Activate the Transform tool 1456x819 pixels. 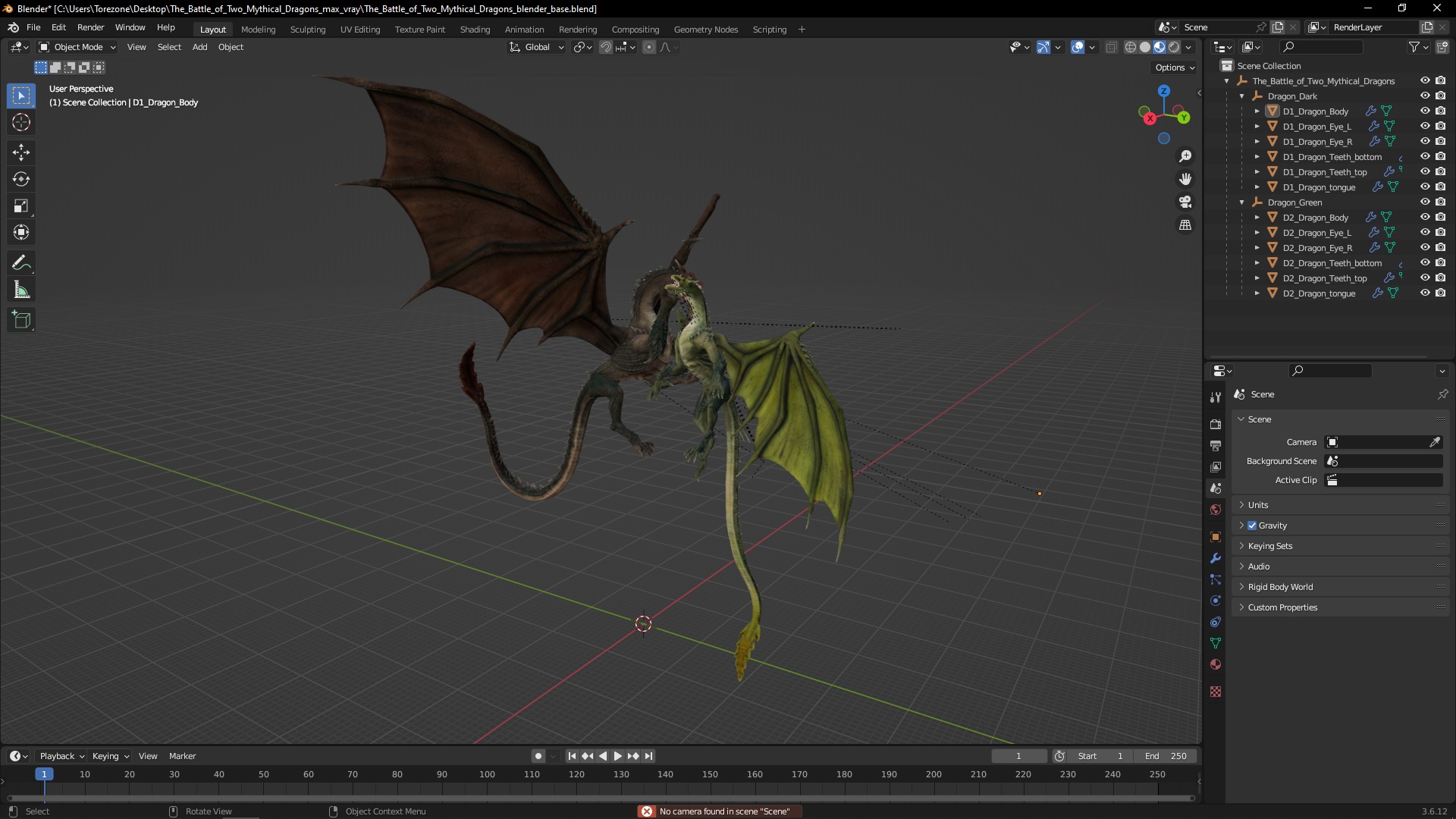point(21,233)
